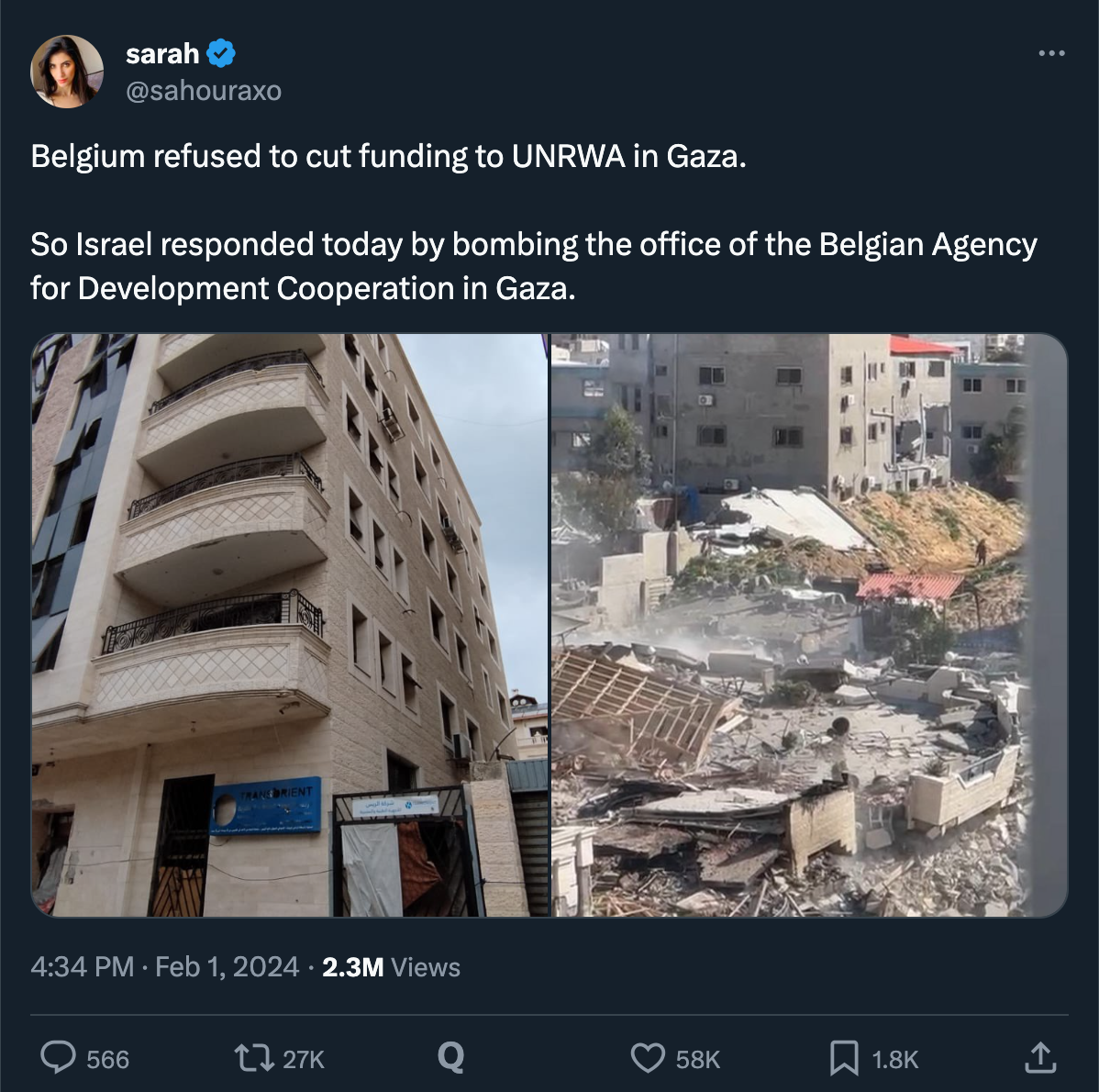
Task: Click the Q quote icon
Action: click(450, 1057)
